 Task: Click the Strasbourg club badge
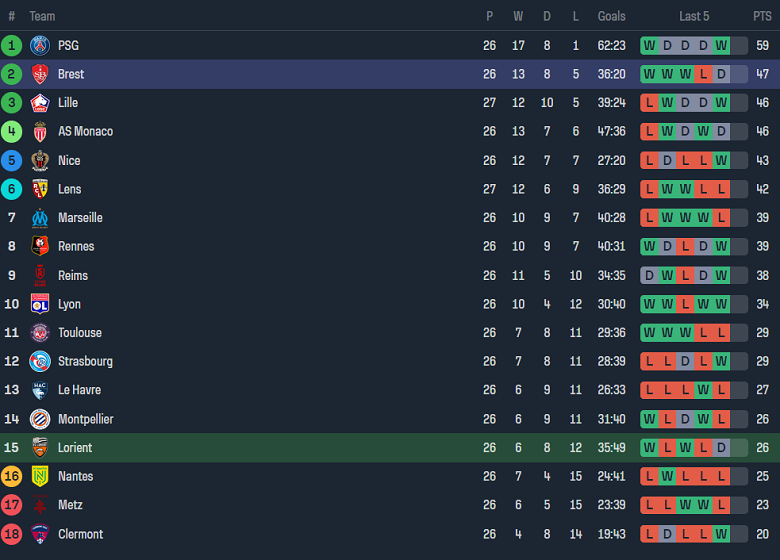tap(40, 361)
